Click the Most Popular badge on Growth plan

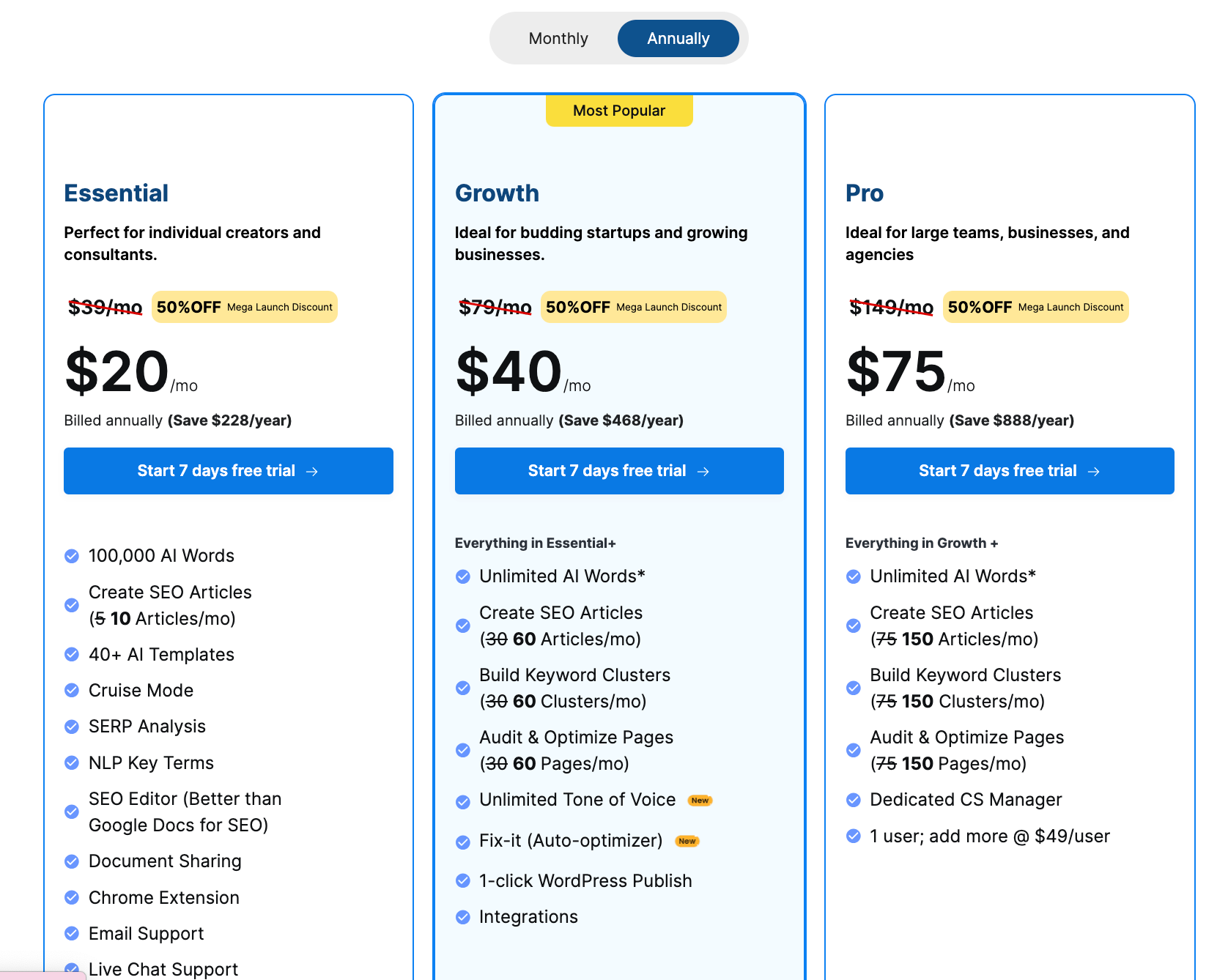point(619,111)
